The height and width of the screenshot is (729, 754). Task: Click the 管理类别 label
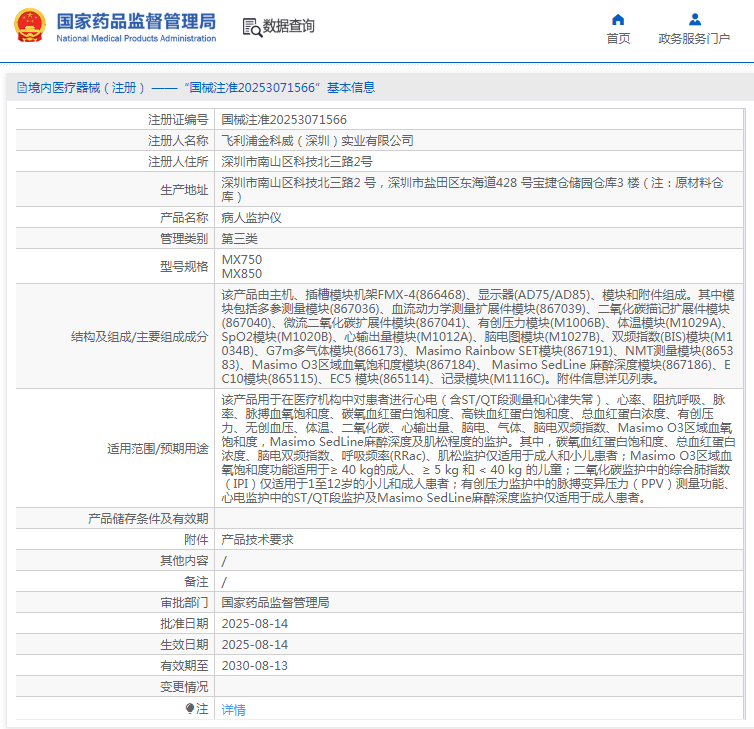coord(184,239)
